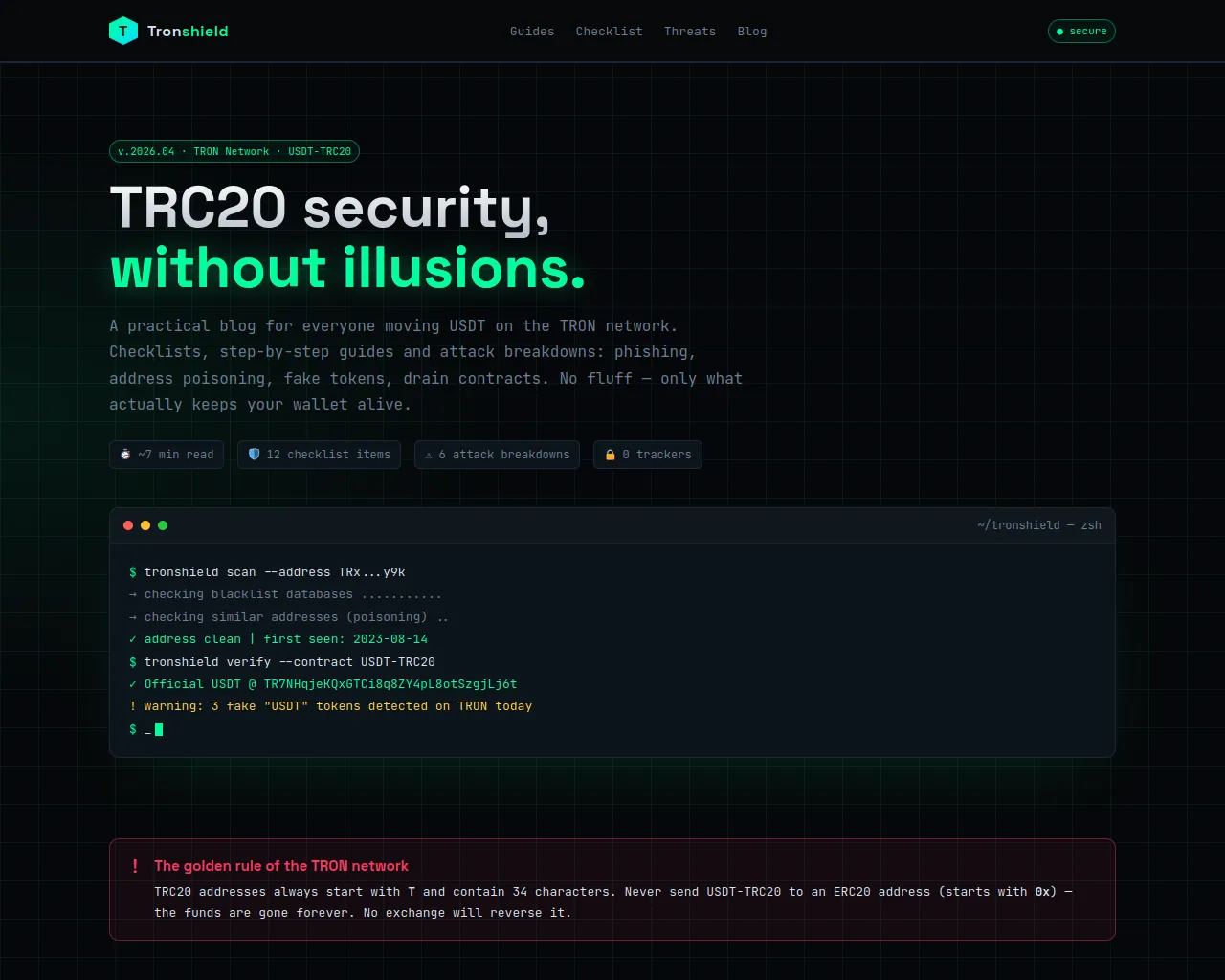
Task: Open the Blog nav item
Action: pyautogui.click(x=752, y=32)
